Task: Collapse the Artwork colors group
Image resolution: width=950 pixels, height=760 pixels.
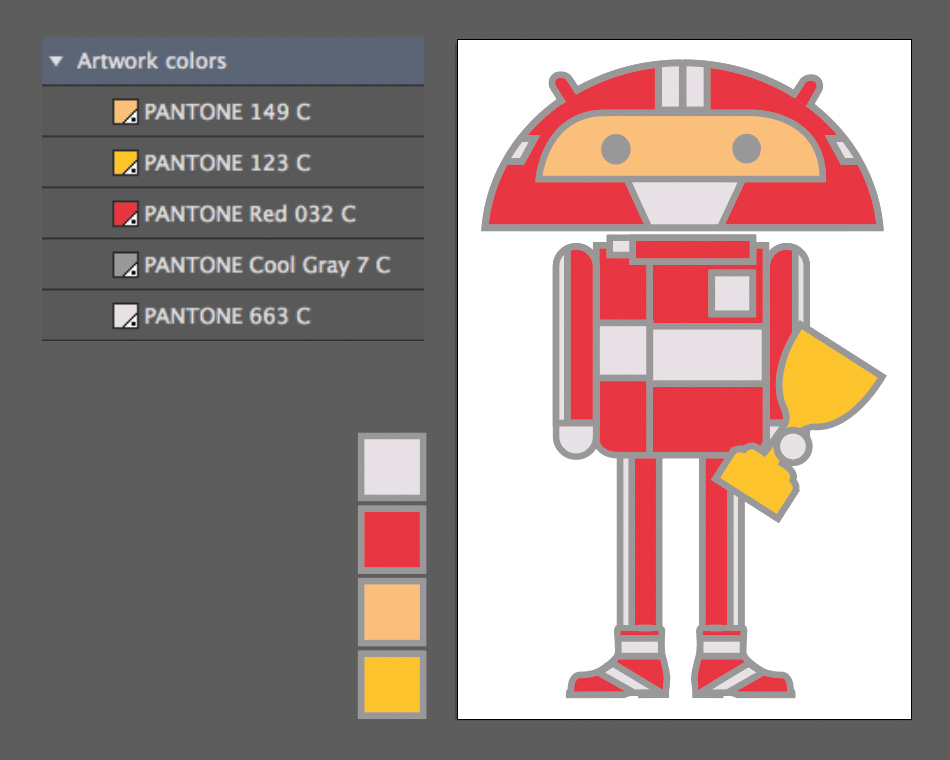Action: [x=57, y=61]
